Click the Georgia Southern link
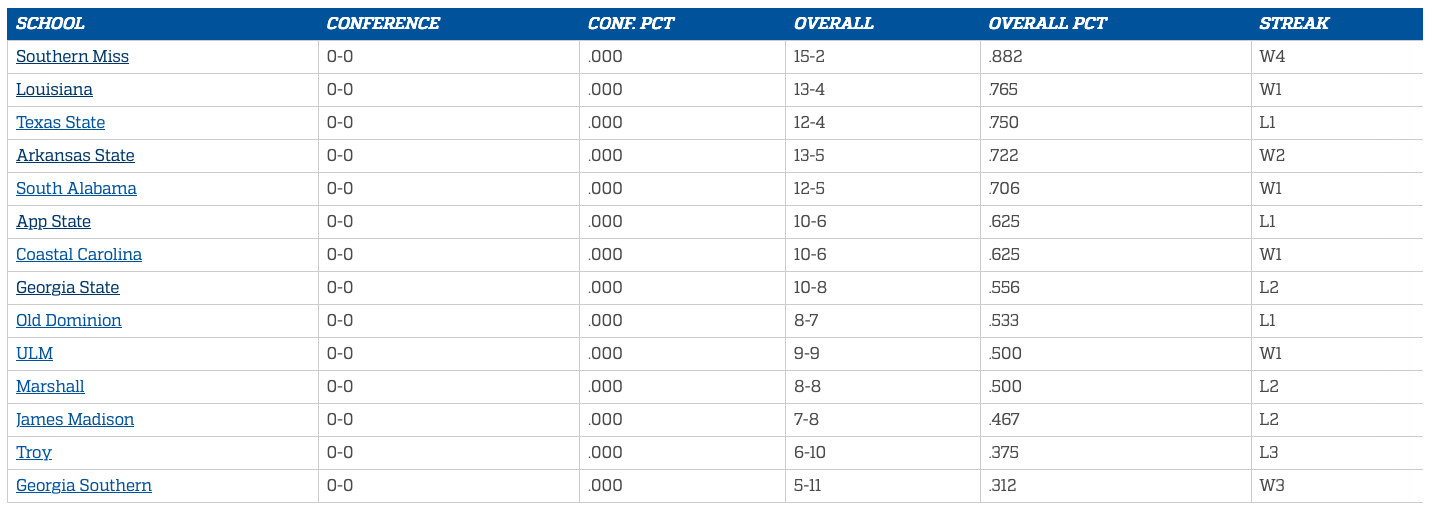This screenshot has width=1432, height=511. click(x=84, y=486)
